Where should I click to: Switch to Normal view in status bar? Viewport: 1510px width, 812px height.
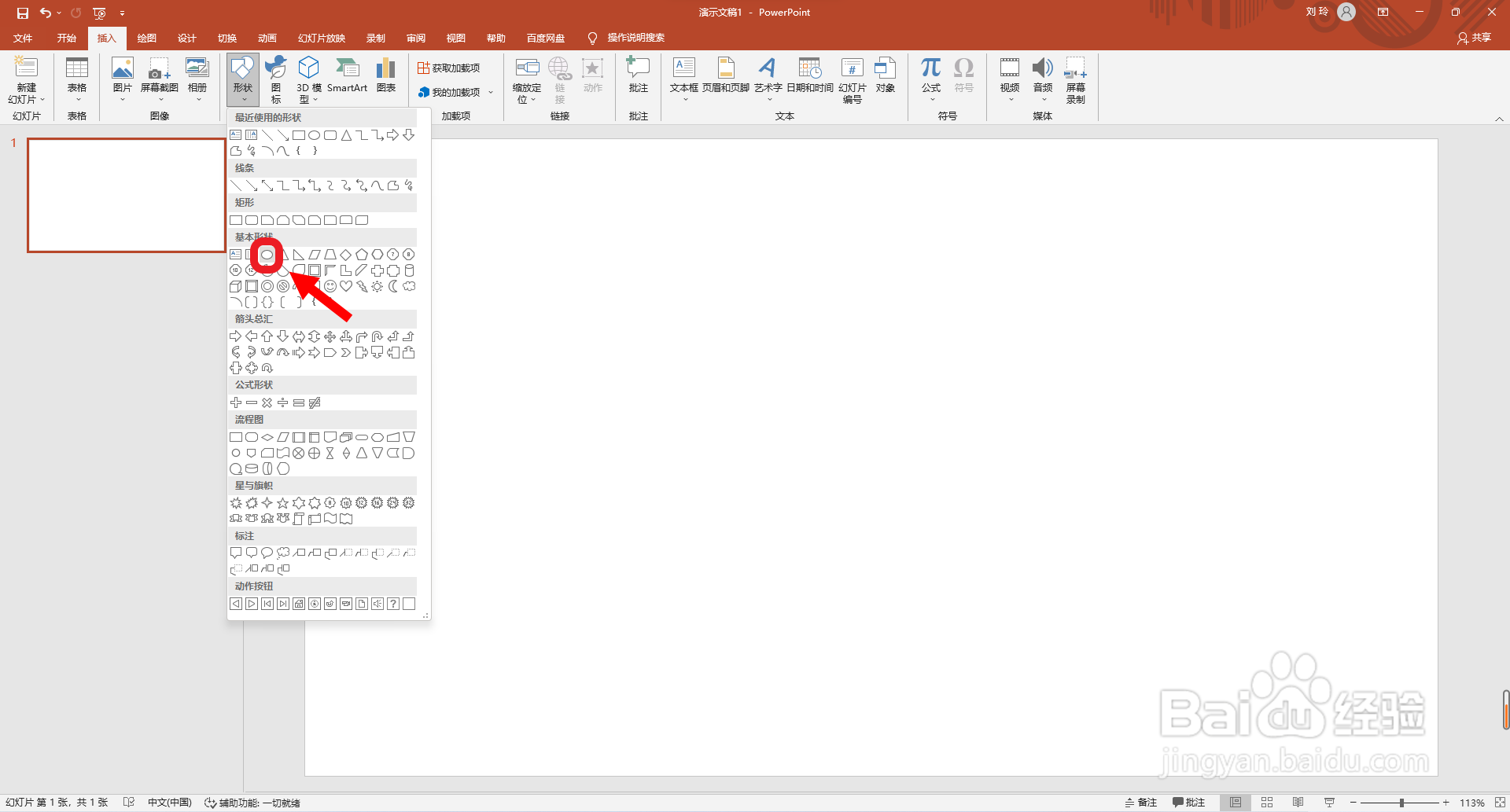[x=1236, y=803]
